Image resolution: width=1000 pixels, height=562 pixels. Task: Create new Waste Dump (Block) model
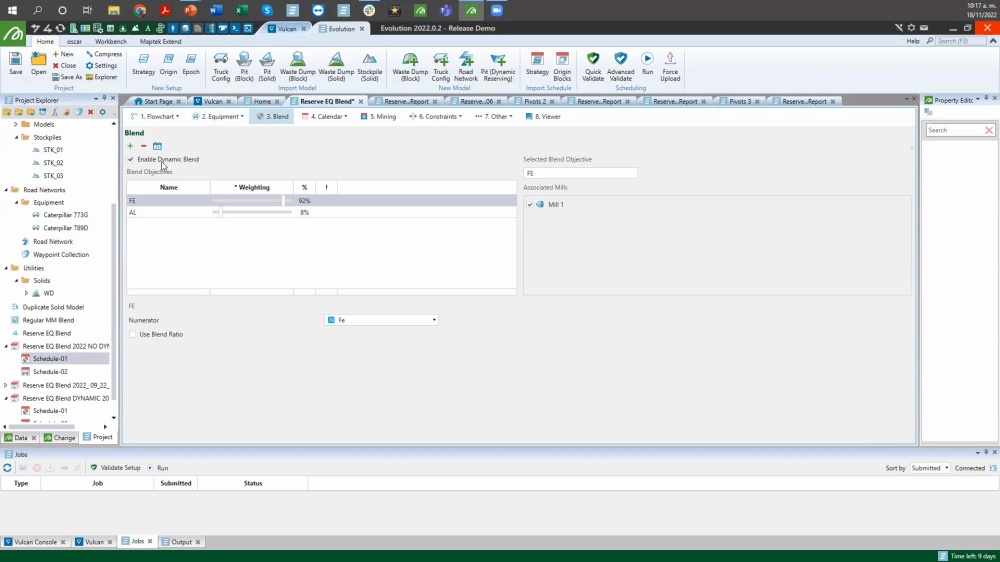[410, 67]
